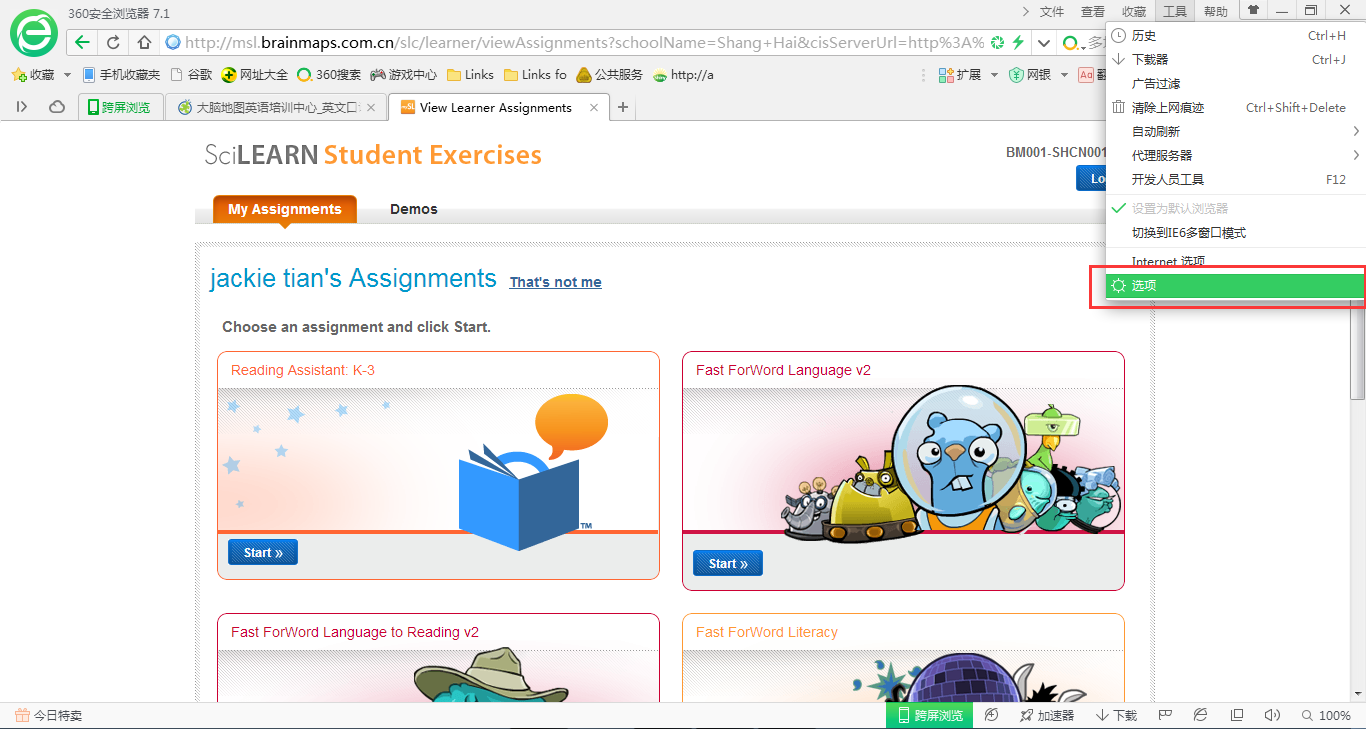This screenshot has width=1366, height=729.
Task: Start Reading Assistant: K-3 assignment
Action: [263, 552]
